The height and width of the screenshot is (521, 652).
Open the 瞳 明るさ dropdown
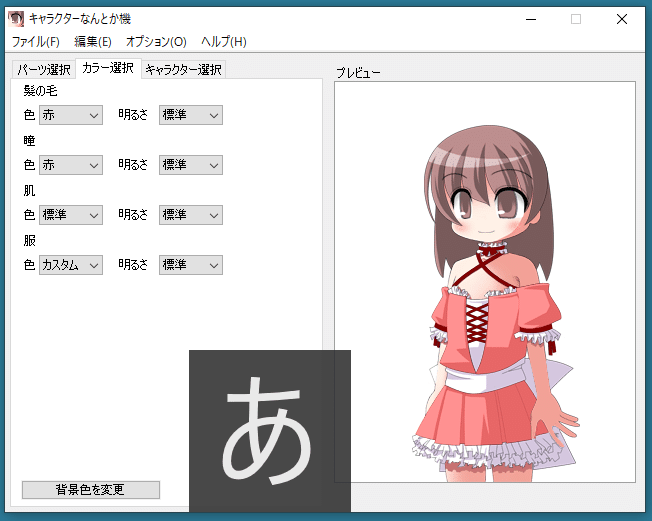coord(191,165)
